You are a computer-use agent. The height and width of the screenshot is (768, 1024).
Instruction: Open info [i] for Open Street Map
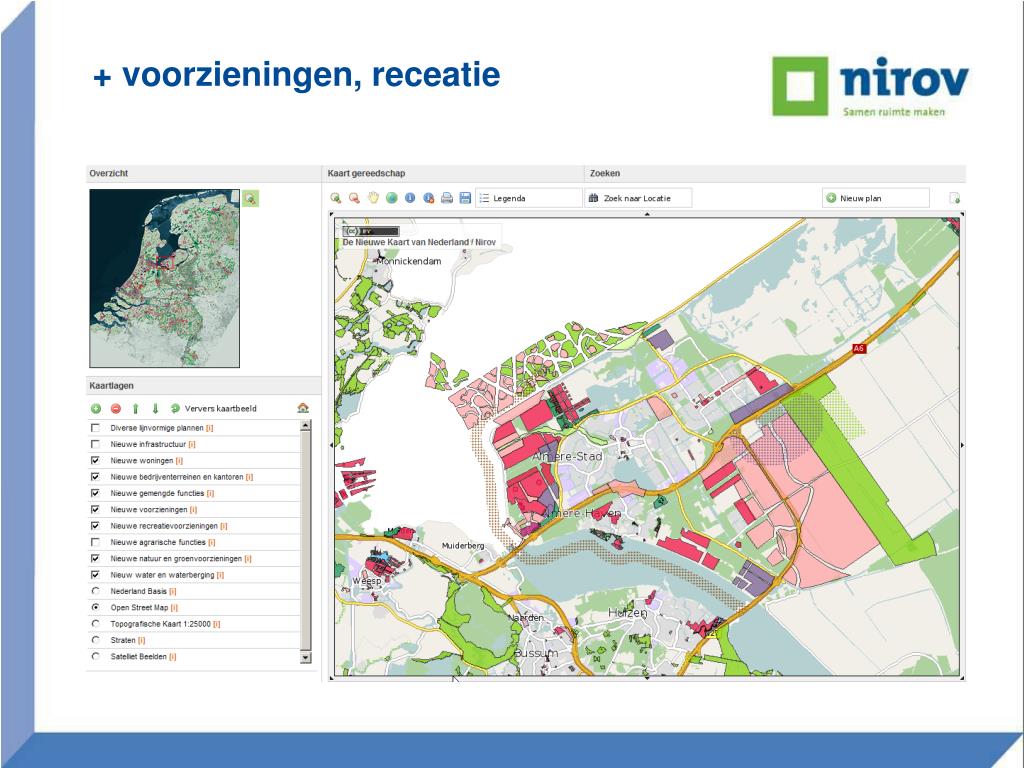pyautogui.click(x=174, y=608)
